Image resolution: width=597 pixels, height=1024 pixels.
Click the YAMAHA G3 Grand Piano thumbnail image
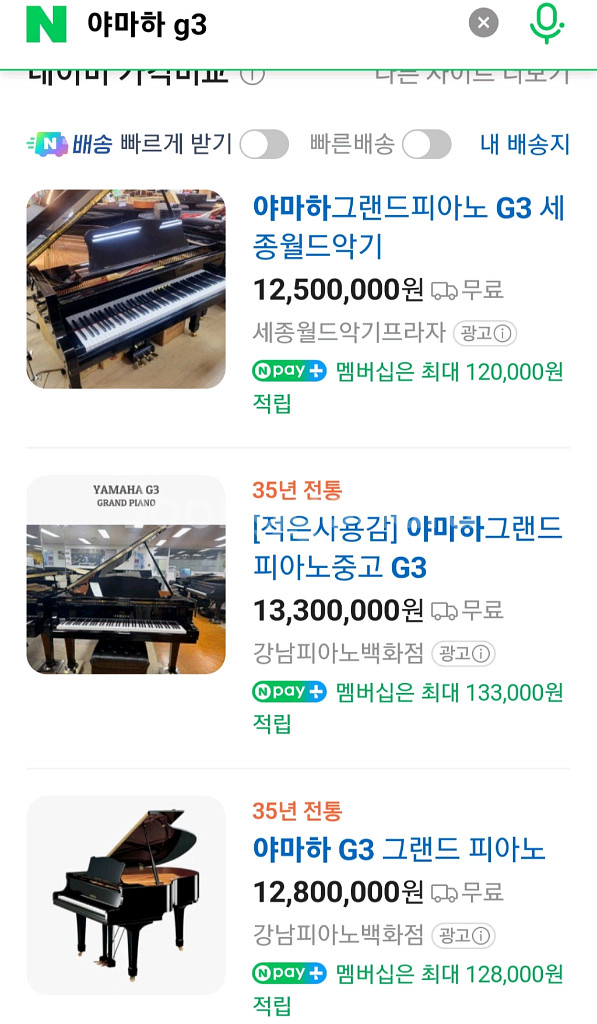coord(126,577)
